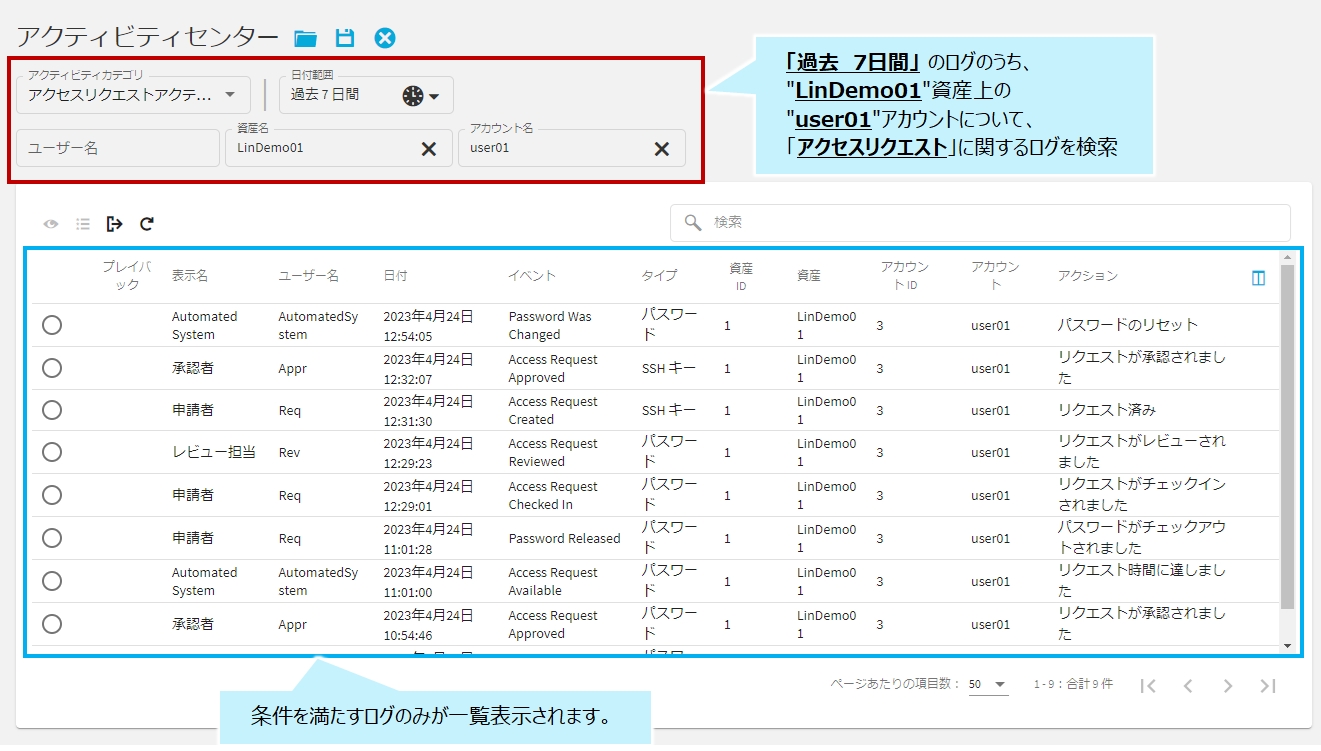Click the レビュー担当 display name cell

click(x=214, y=452)
